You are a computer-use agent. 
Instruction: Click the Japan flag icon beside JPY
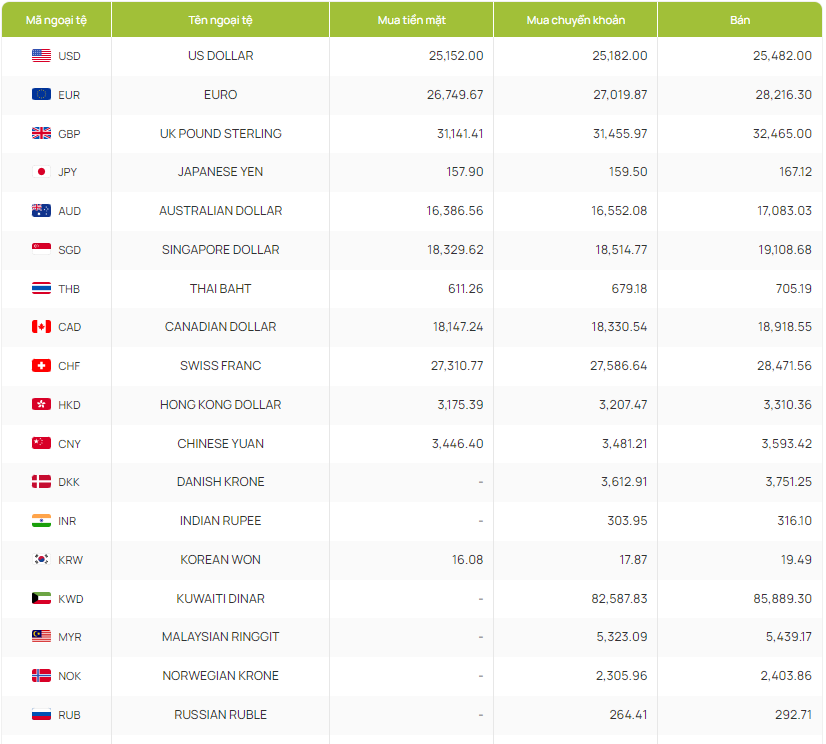(x=41, y=172)
